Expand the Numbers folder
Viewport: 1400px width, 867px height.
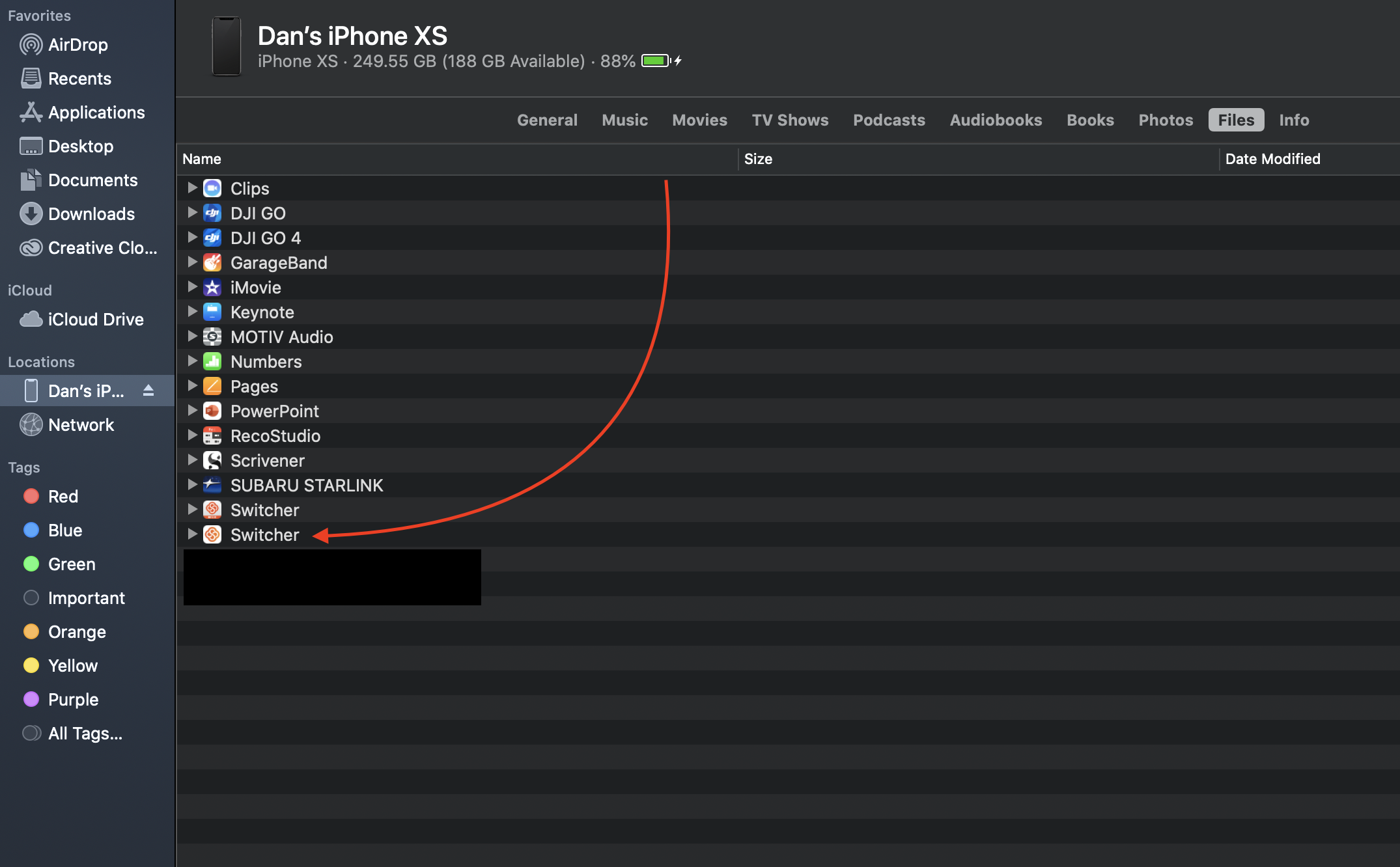(x=192, y=361)
